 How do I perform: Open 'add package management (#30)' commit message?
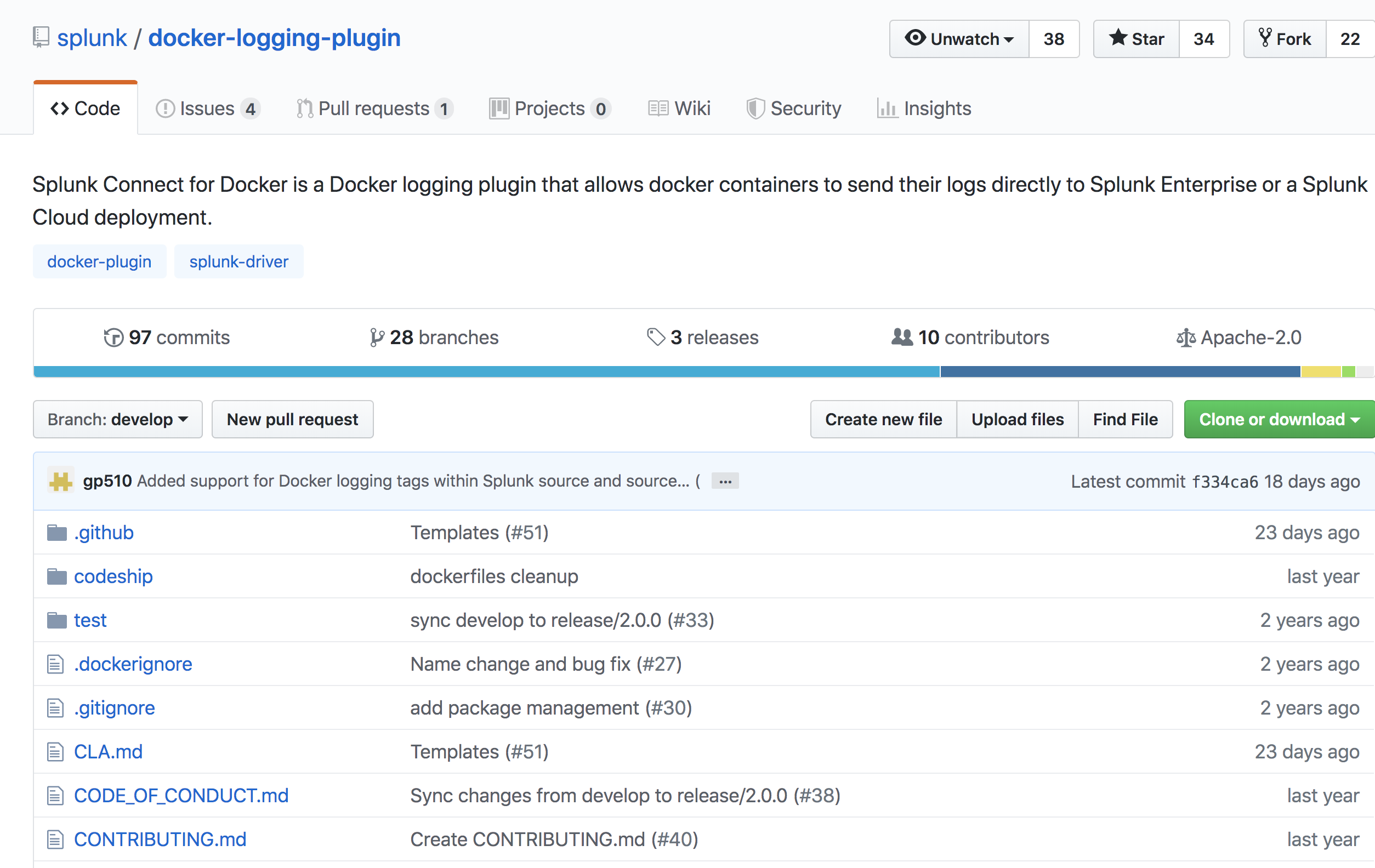551,708
